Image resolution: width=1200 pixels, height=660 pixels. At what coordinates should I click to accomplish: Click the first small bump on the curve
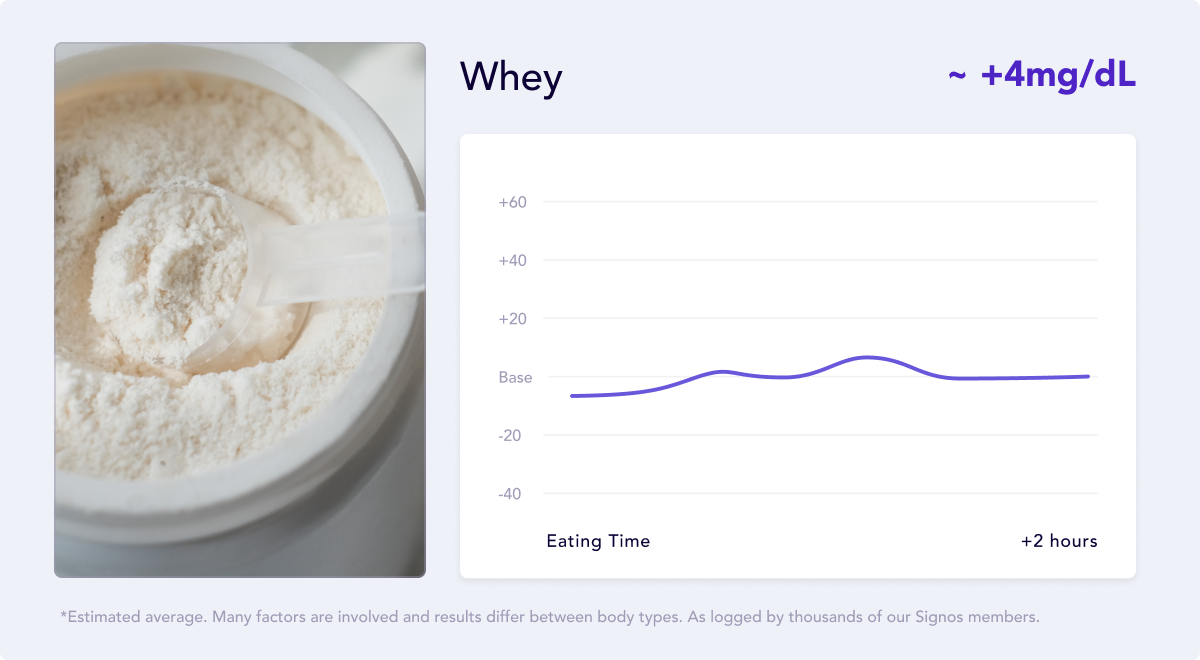point(723,371)
